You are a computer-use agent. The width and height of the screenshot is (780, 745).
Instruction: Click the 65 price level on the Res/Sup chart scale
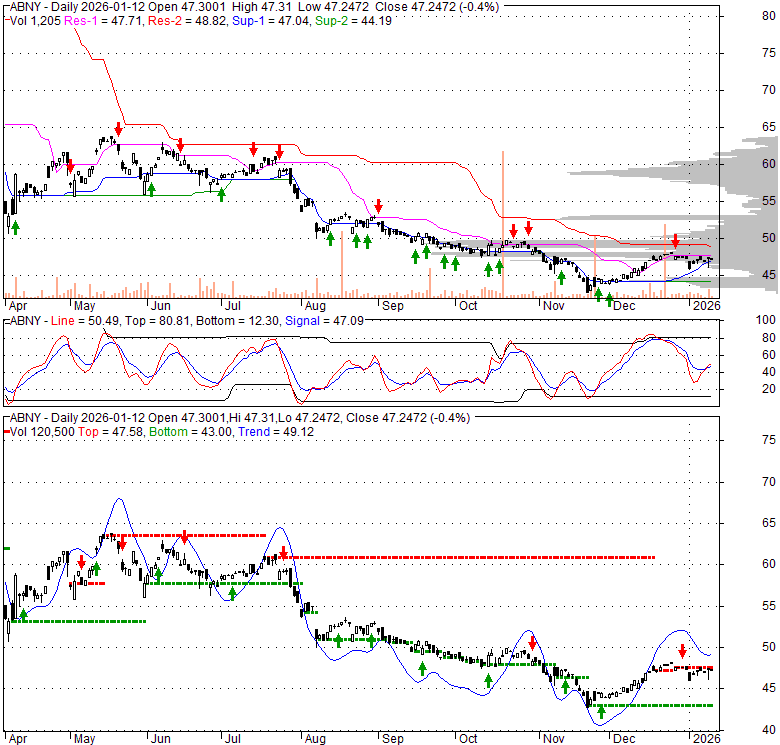[x=769, y=127]
